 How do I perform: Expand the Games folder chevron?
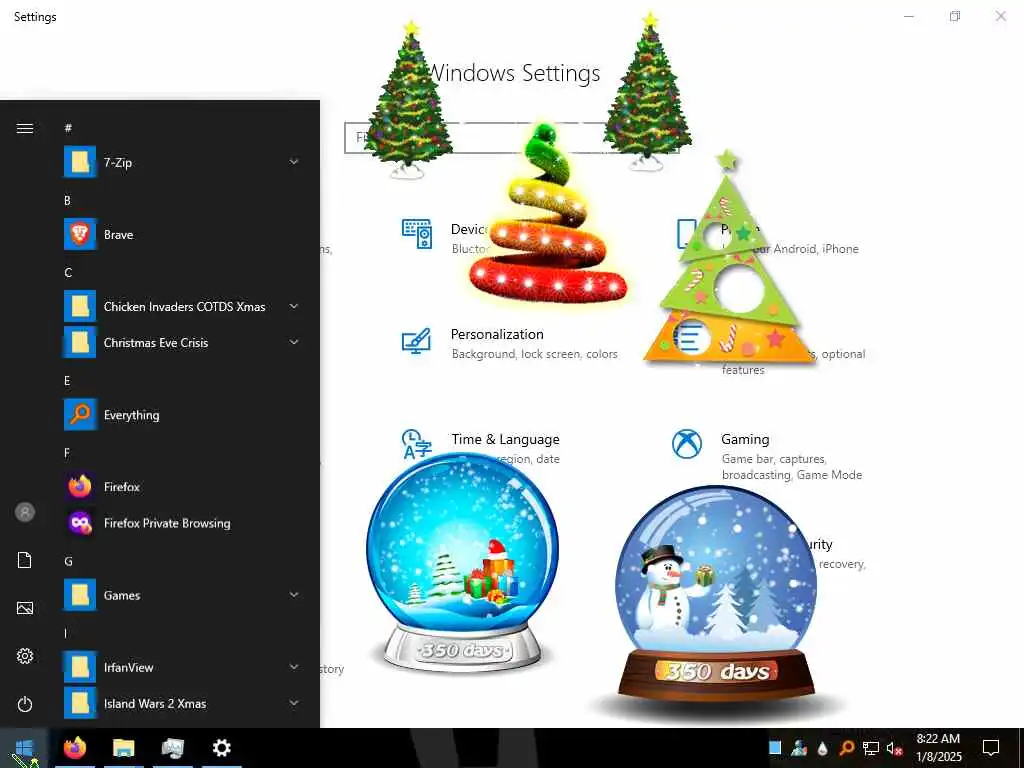click(x=294, y=594)
